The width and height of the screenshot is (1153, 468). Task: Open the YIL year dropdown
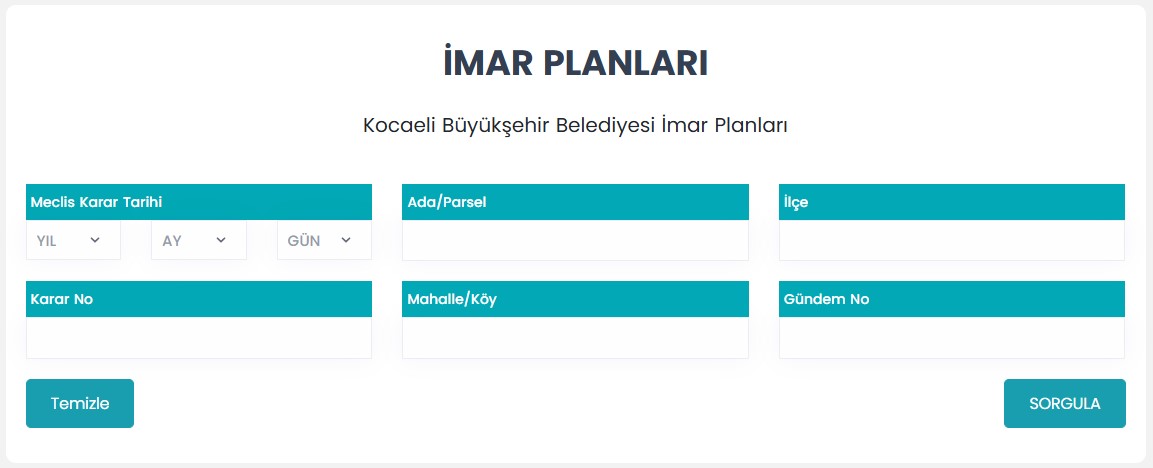pos(73,241)
